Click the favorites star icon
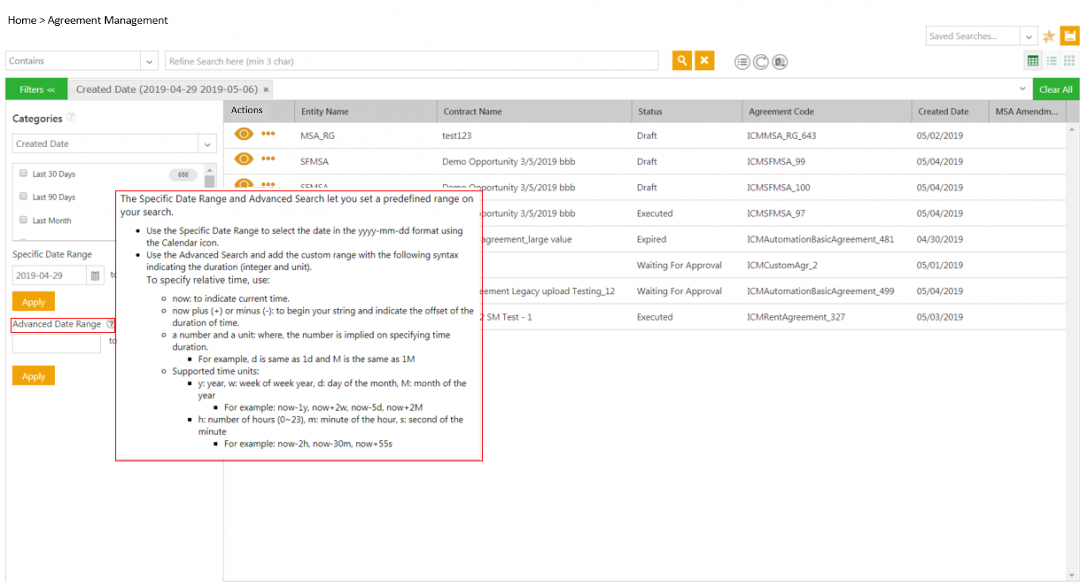The width and height of the screenshot is (1080, 588). coord(1049,37)
